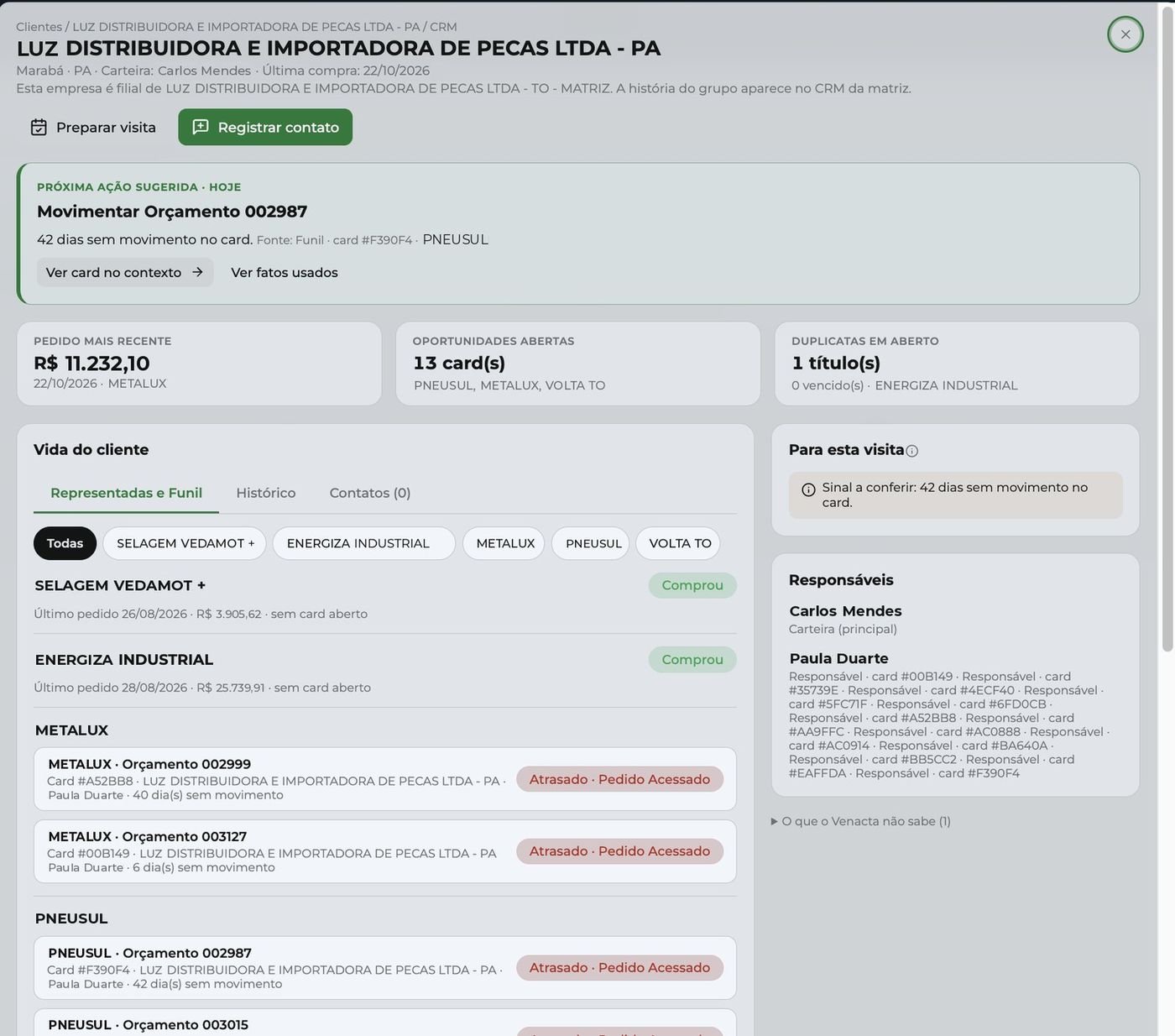Open the Preparar visita button
The height and width of the screenshot is (1036, 1175).
click(93, 127)
